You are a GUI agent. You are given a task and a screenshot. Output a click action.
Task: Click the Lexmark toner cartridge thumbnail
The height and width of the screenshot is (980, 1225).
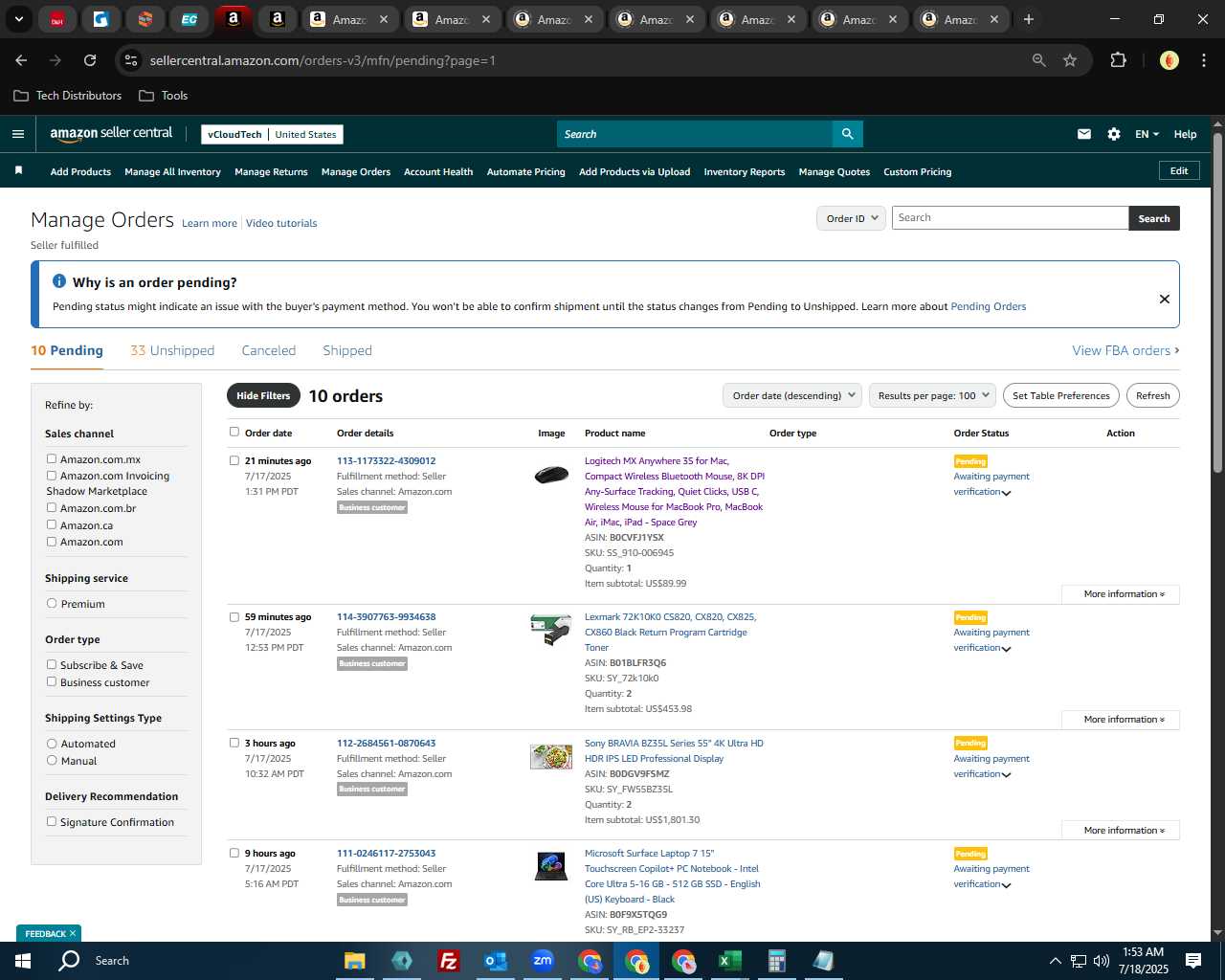click(551, 630)
